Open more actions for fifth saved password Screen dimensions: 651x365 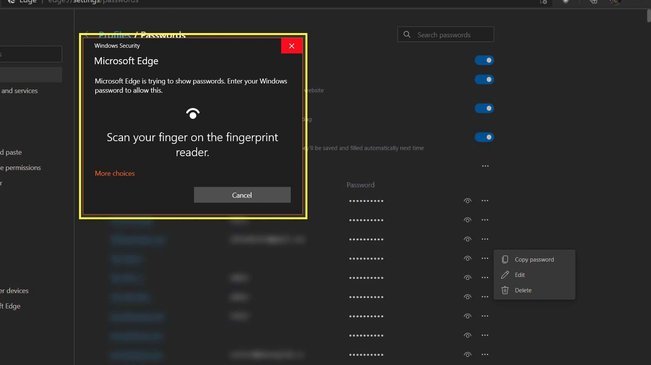click(485, 277)
